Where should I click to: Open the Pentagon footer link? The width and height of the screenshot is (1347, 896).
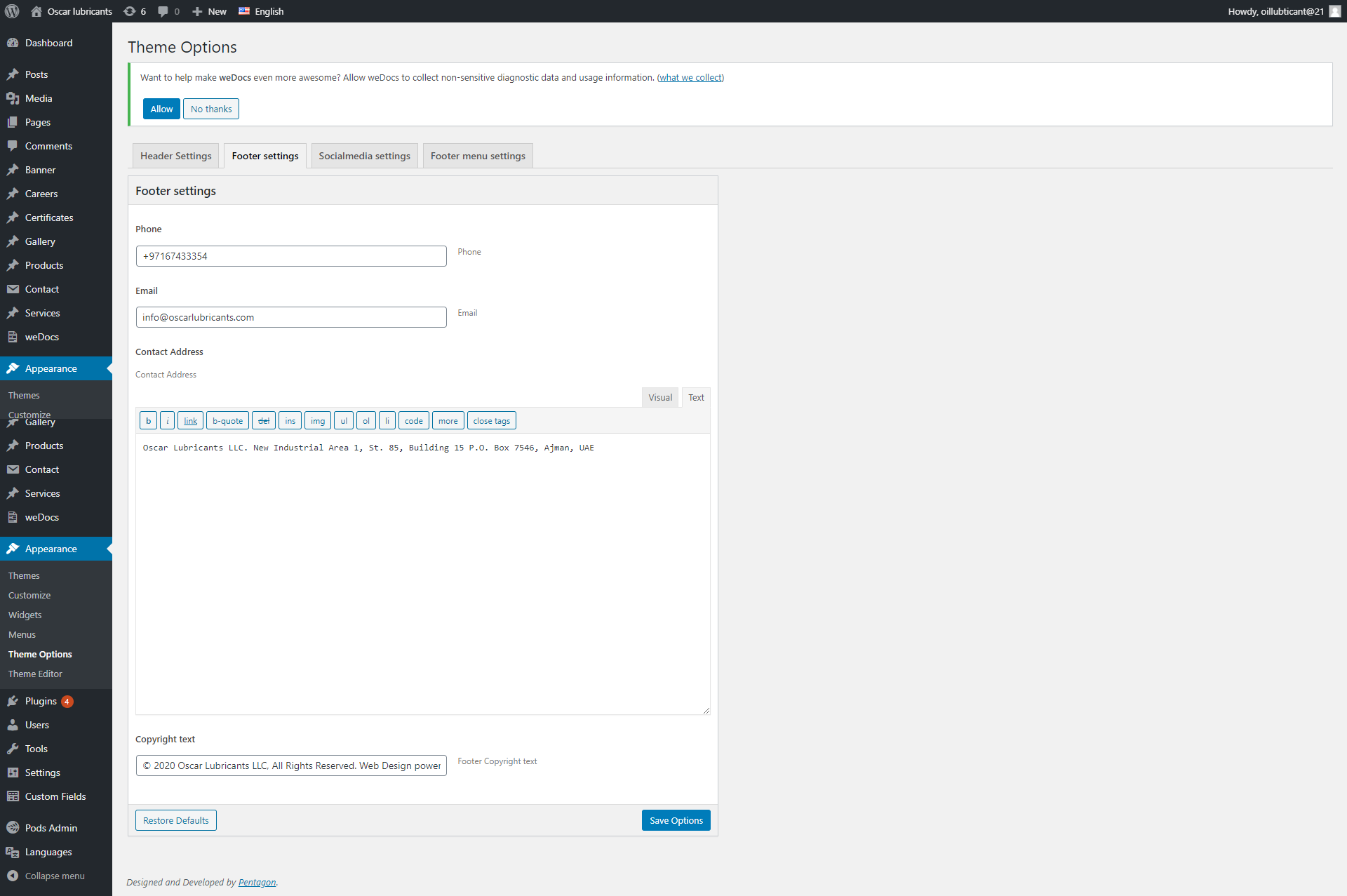pos(257,883)
